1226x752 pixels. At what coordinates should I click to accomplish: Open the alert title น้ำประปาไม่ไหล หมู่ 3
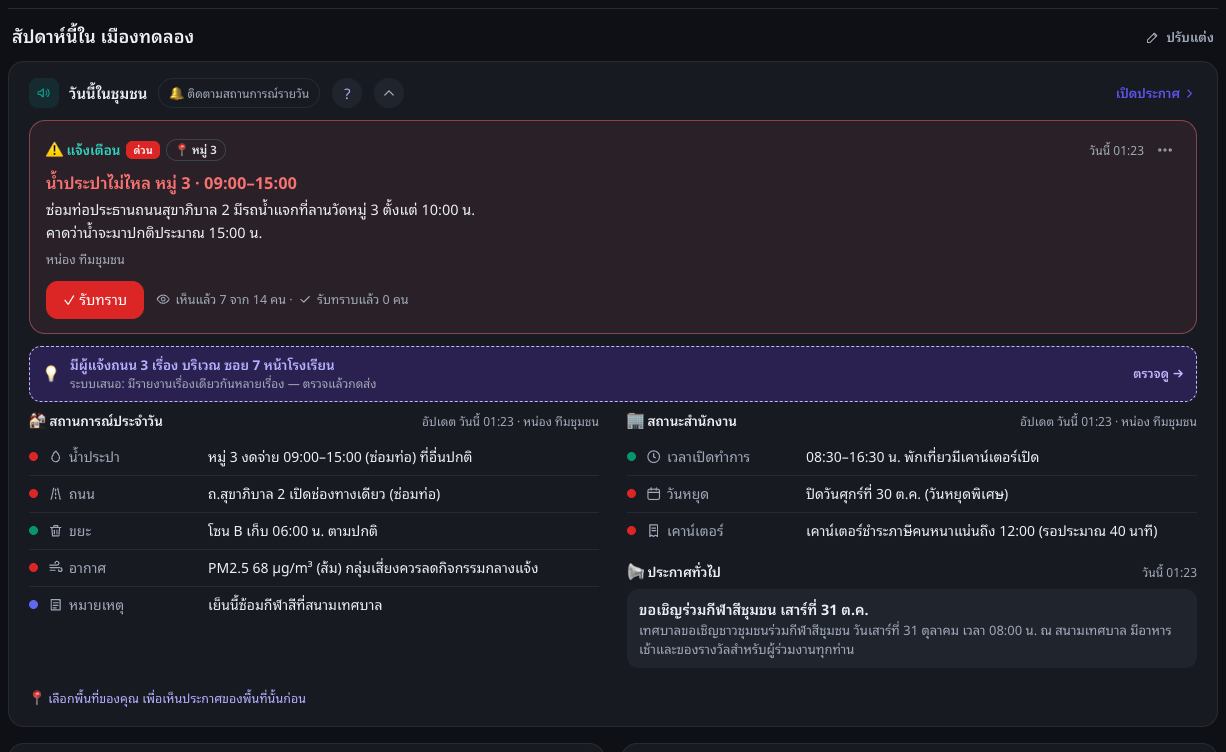click(x=171, y=183)
